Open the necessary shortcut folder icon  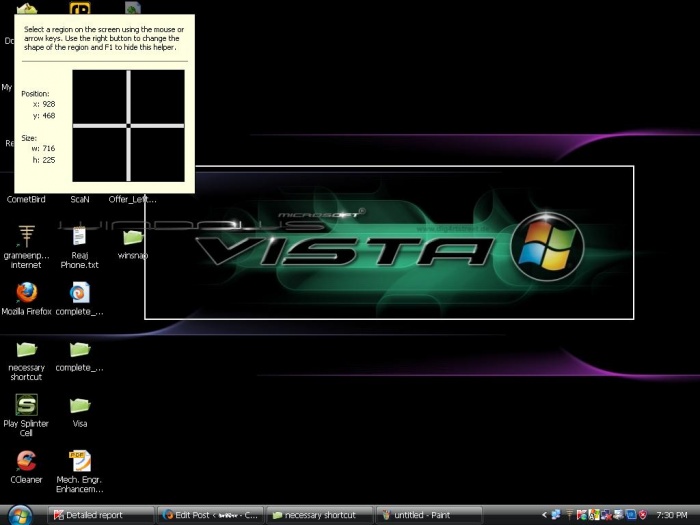(26, 350)
